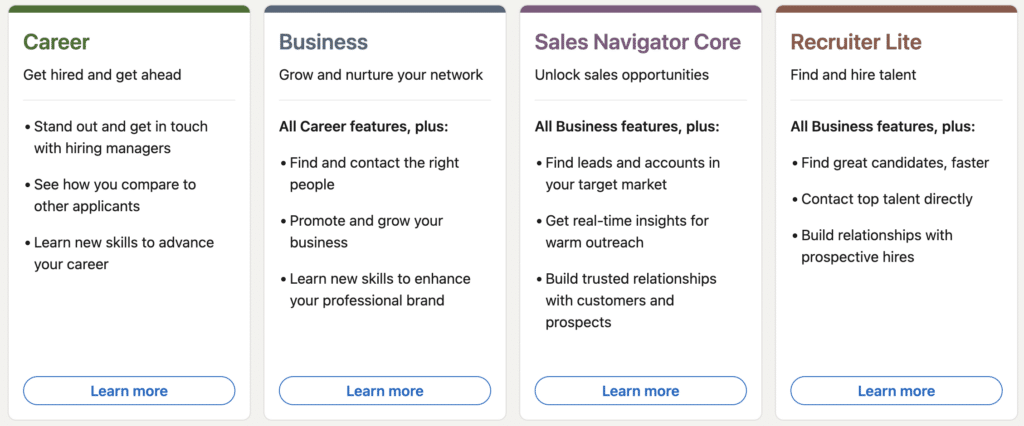Select Learn more for Recruiter Lite
Screen dimensions: 1024x426
point(896,391)
